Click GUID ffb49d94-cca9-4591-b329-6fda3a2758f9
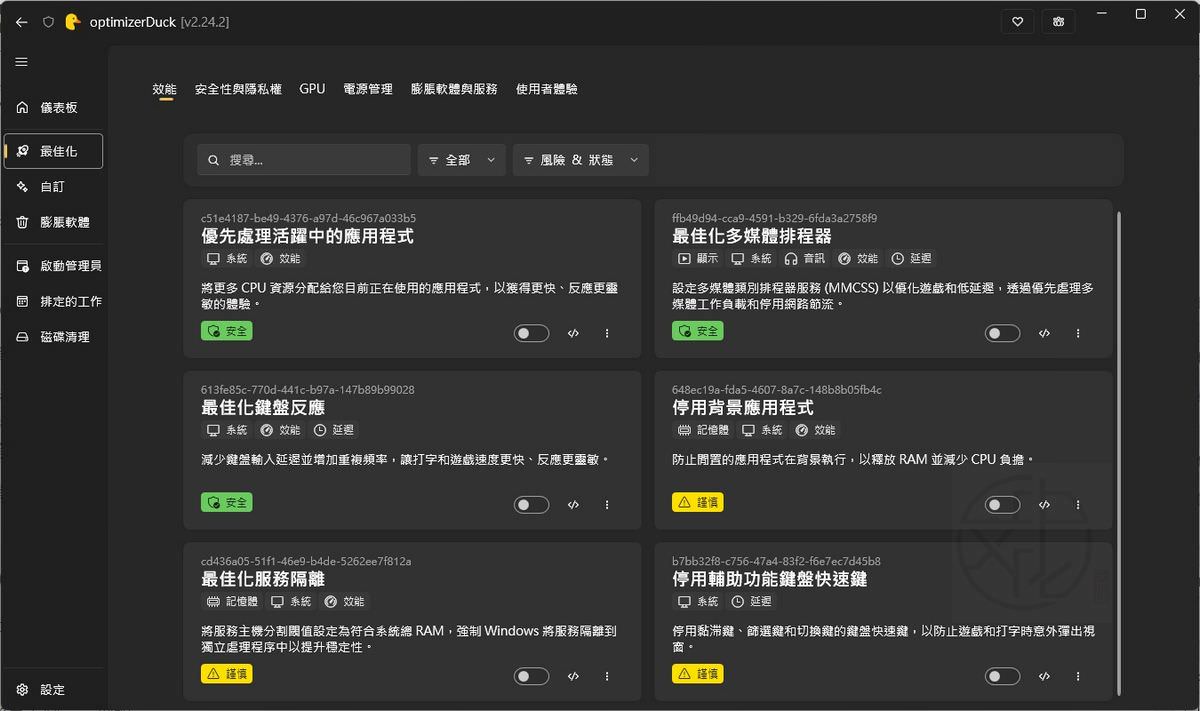Image resolution: width=1200 pixels, height=711 pixels. [x=775, y=218]
